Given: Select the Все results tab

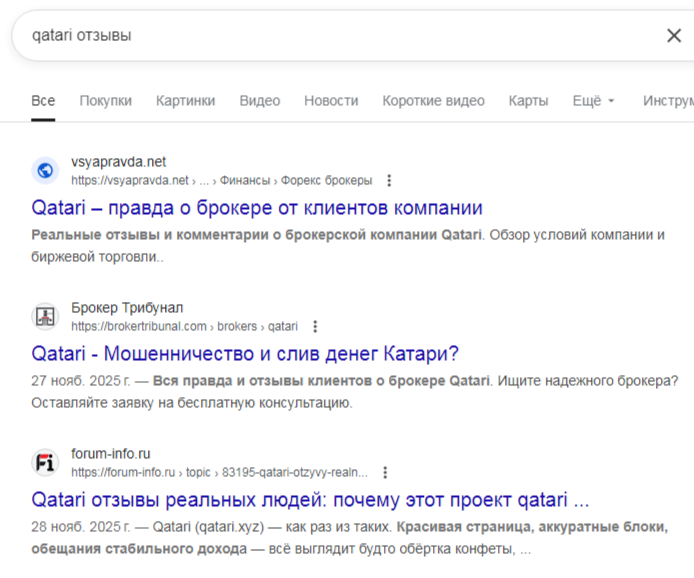Looking at the screenshot, I should [43, 101].
